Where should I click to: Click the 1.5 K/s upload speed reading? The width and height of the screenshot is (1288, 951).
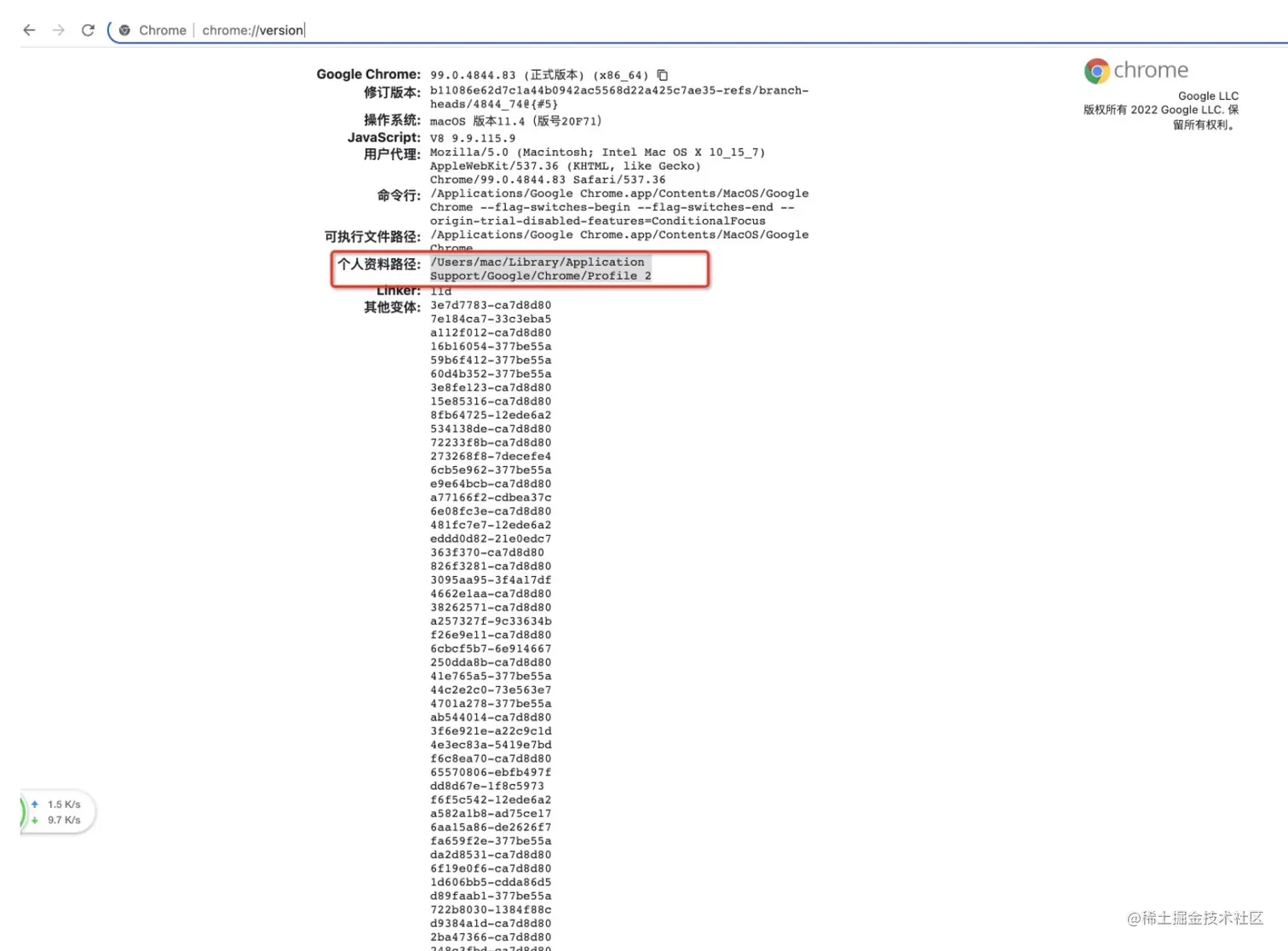(x=64, y=804)
